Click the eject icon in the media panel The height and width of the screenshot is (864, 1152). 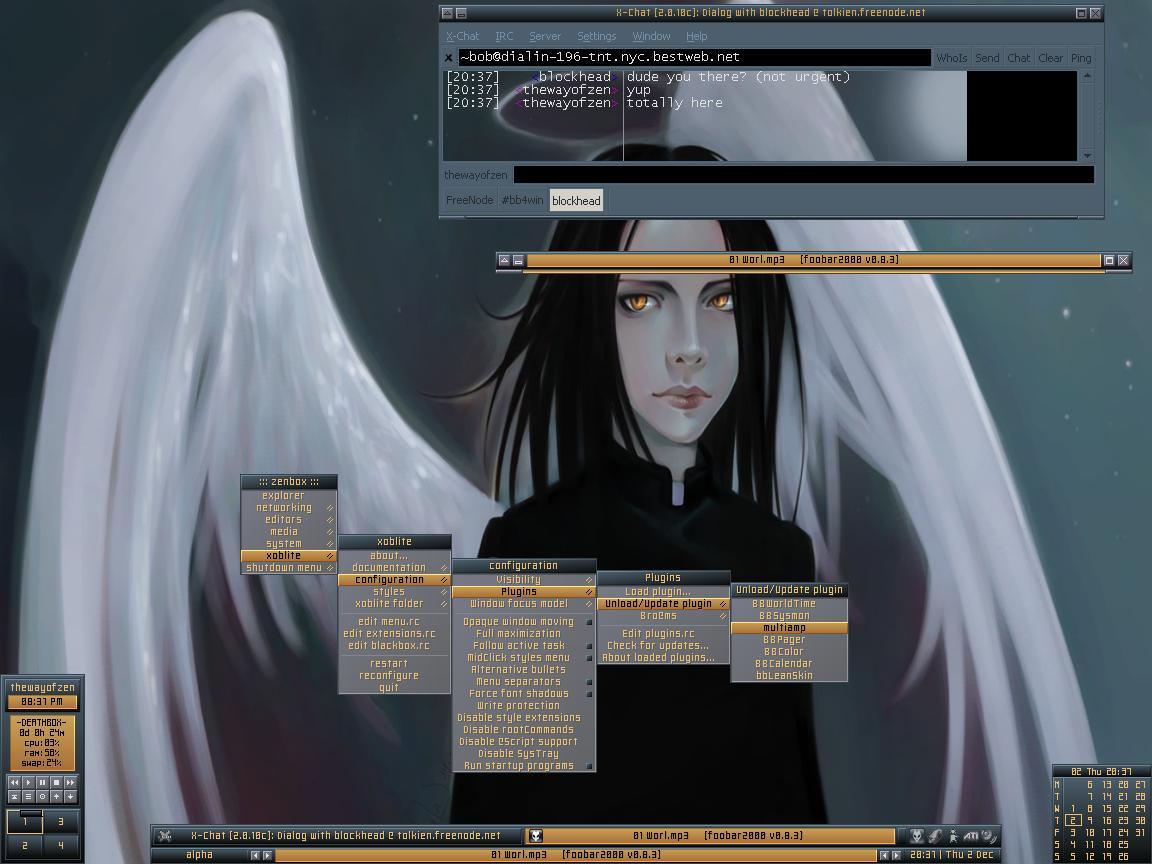pos(14,796)
